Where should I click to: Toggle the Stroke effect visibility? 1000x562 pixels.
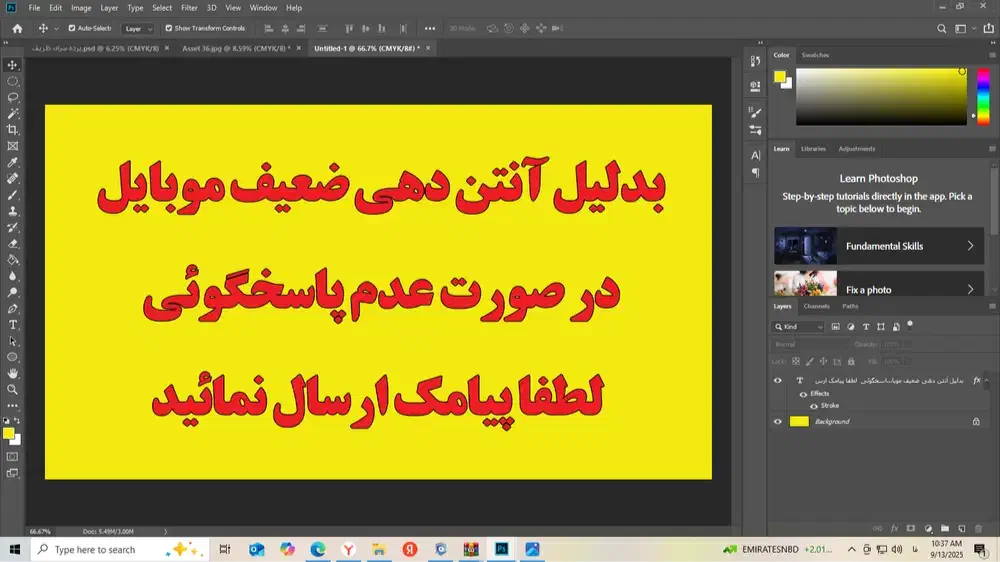pos(814,407)
